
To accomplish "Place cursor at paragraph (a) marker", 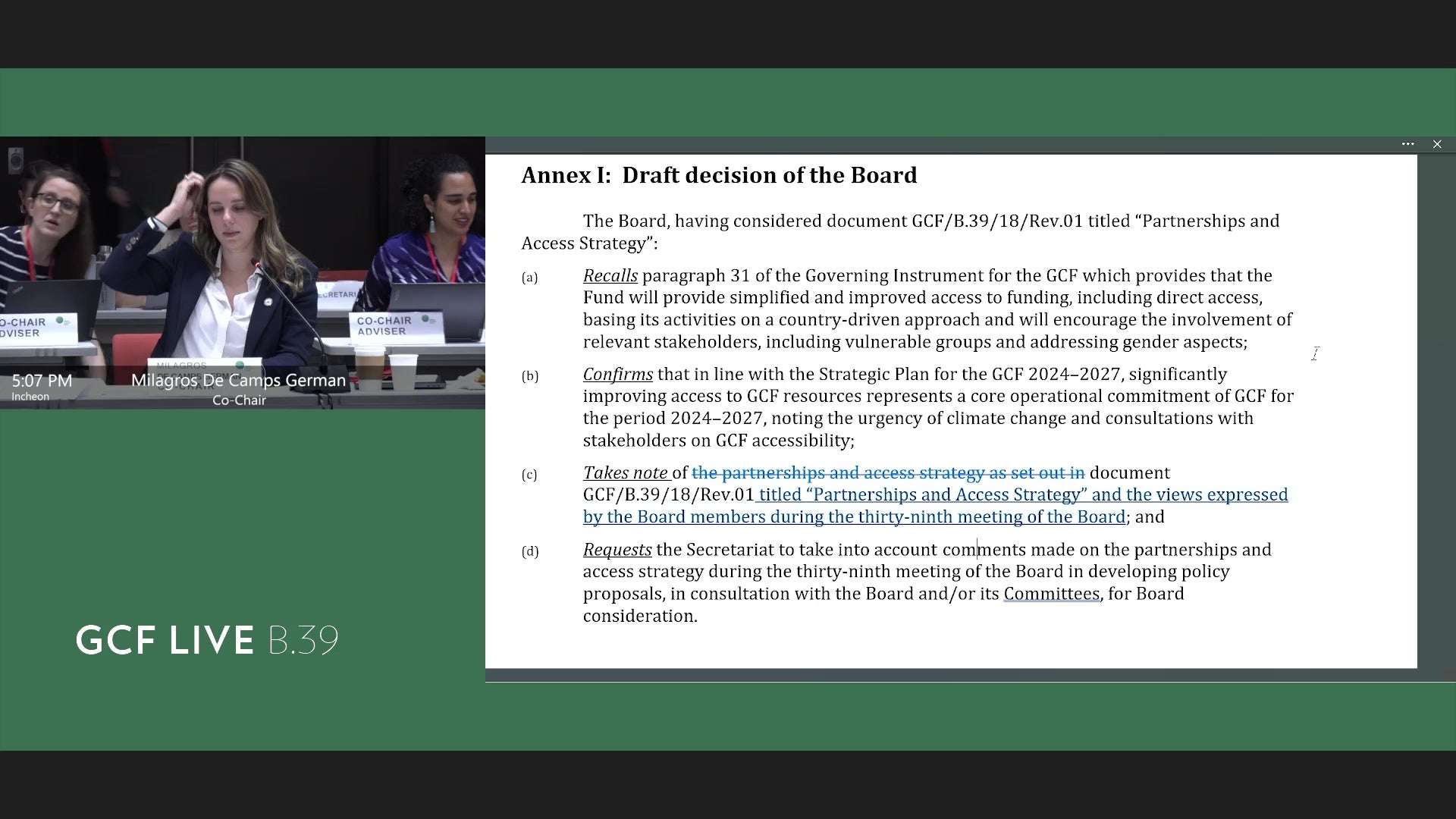I will 529,278.
